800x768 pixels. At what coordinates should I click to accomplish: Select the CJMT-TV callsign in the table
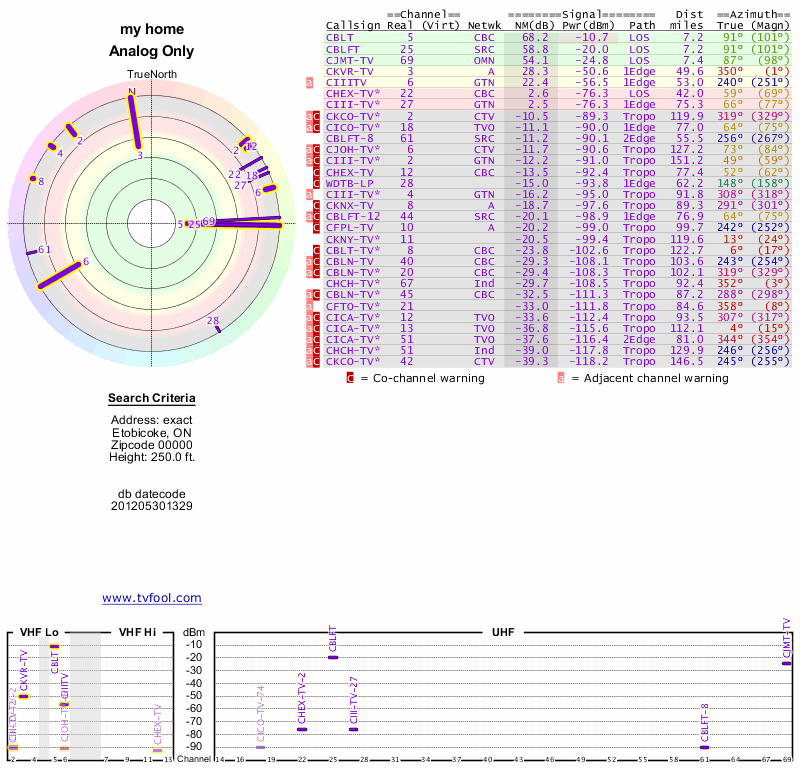348,59
